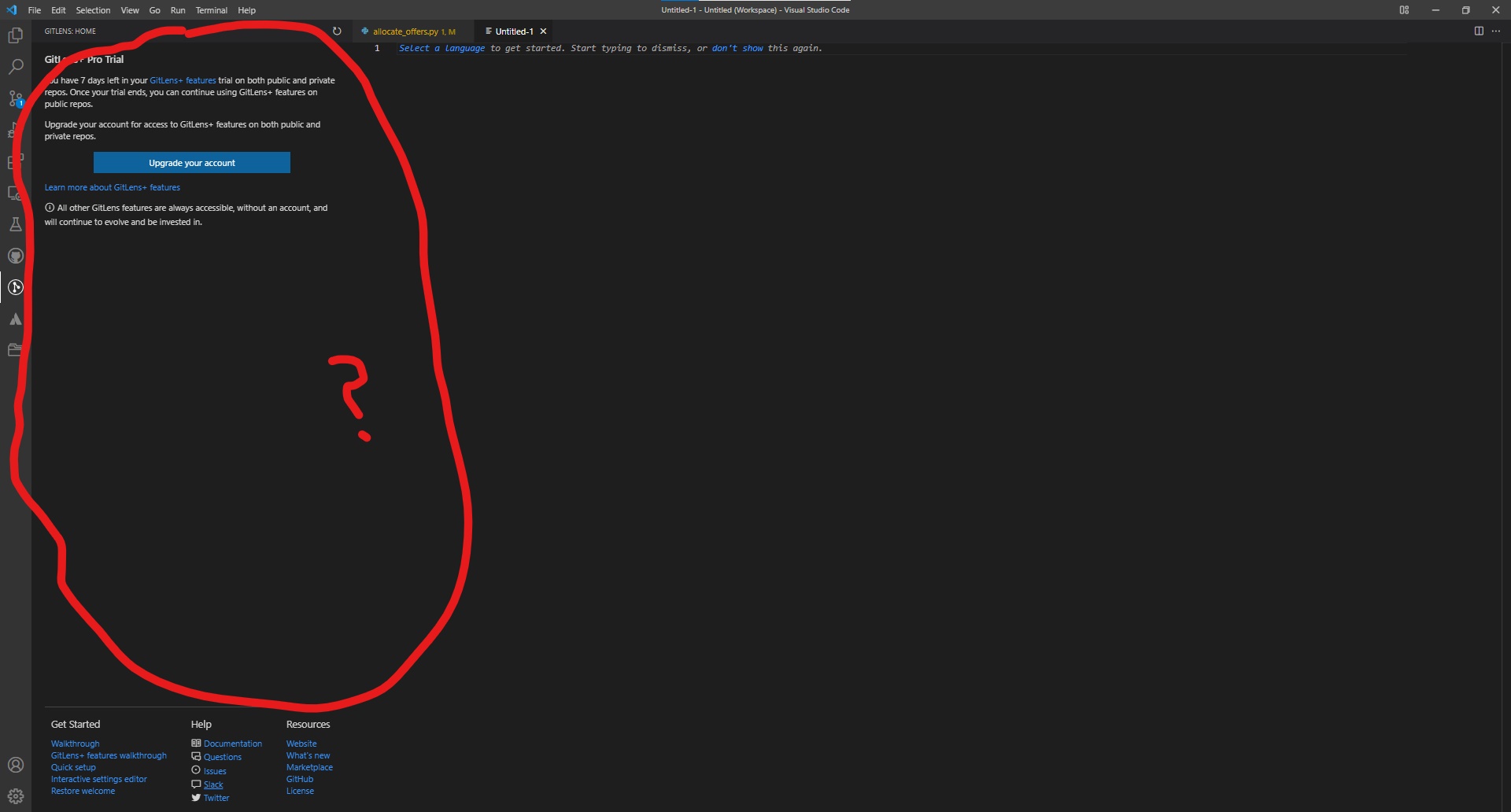Open the What's new resource link

308,755
